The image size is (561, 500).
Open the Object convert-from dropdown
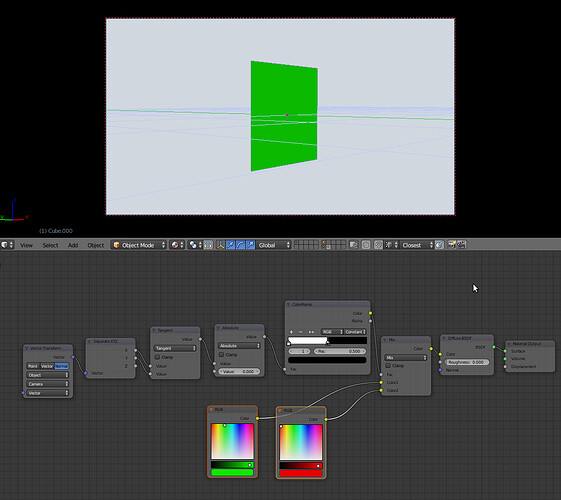coord(48,375)
